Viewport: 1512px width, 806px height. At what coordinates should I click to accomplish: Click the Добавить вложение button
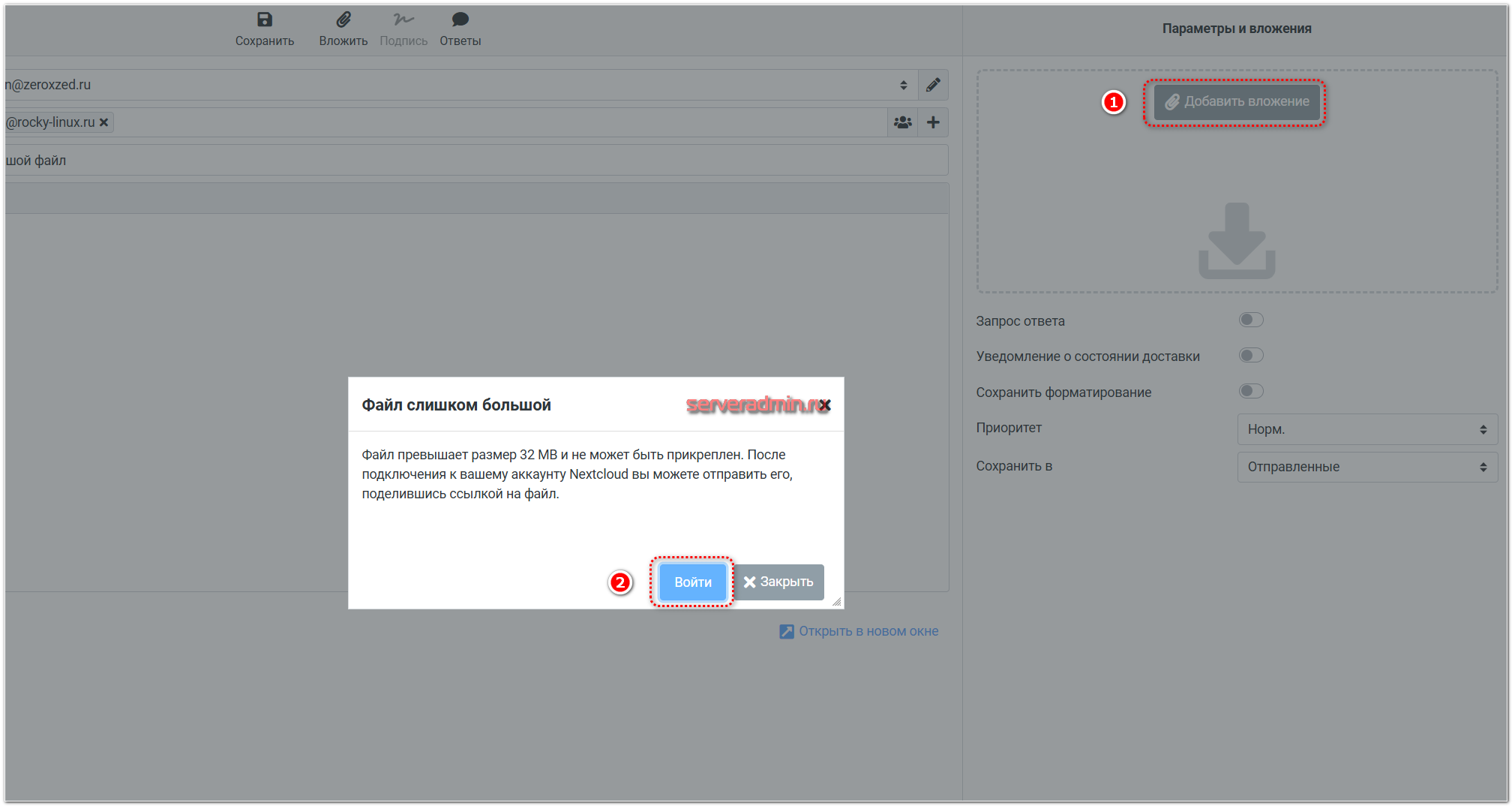(x=1236, y=102)
